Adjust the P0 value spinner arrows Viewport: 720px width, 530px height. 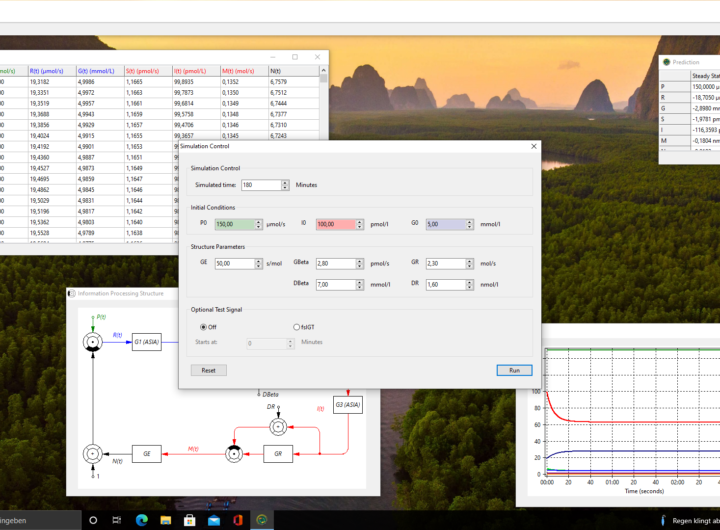click(259, 224)
